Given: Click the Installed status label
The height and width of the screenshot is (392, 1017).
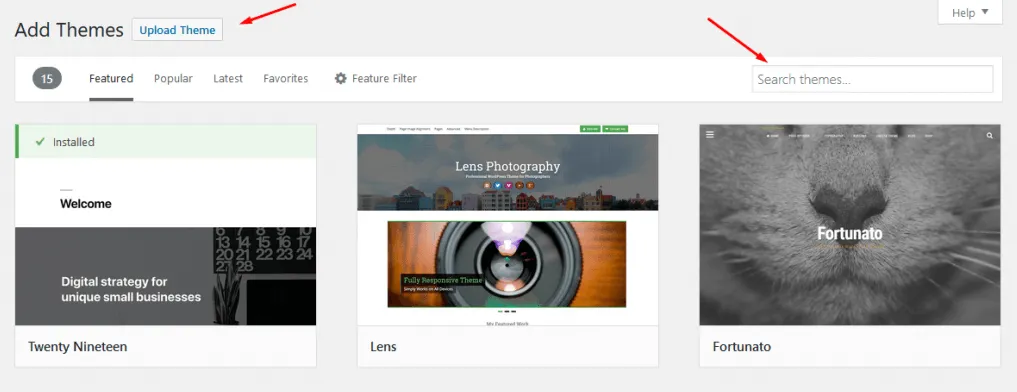Looking at the screenshot, I should coord(74,141).
